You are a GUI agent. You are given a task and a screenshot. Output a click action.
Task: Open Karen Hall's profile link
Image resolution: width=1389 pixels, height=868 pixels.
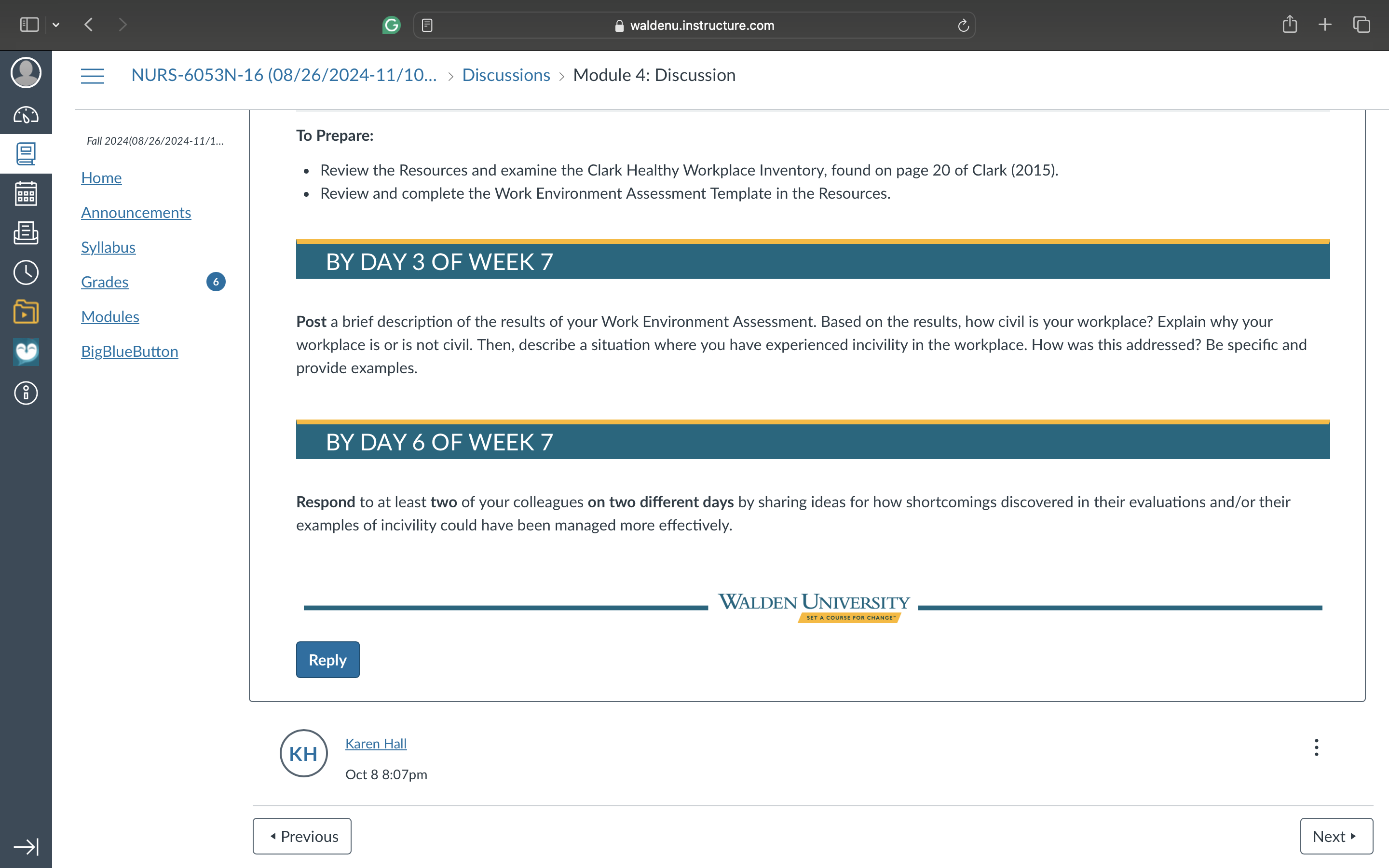(x=376, y=744)
